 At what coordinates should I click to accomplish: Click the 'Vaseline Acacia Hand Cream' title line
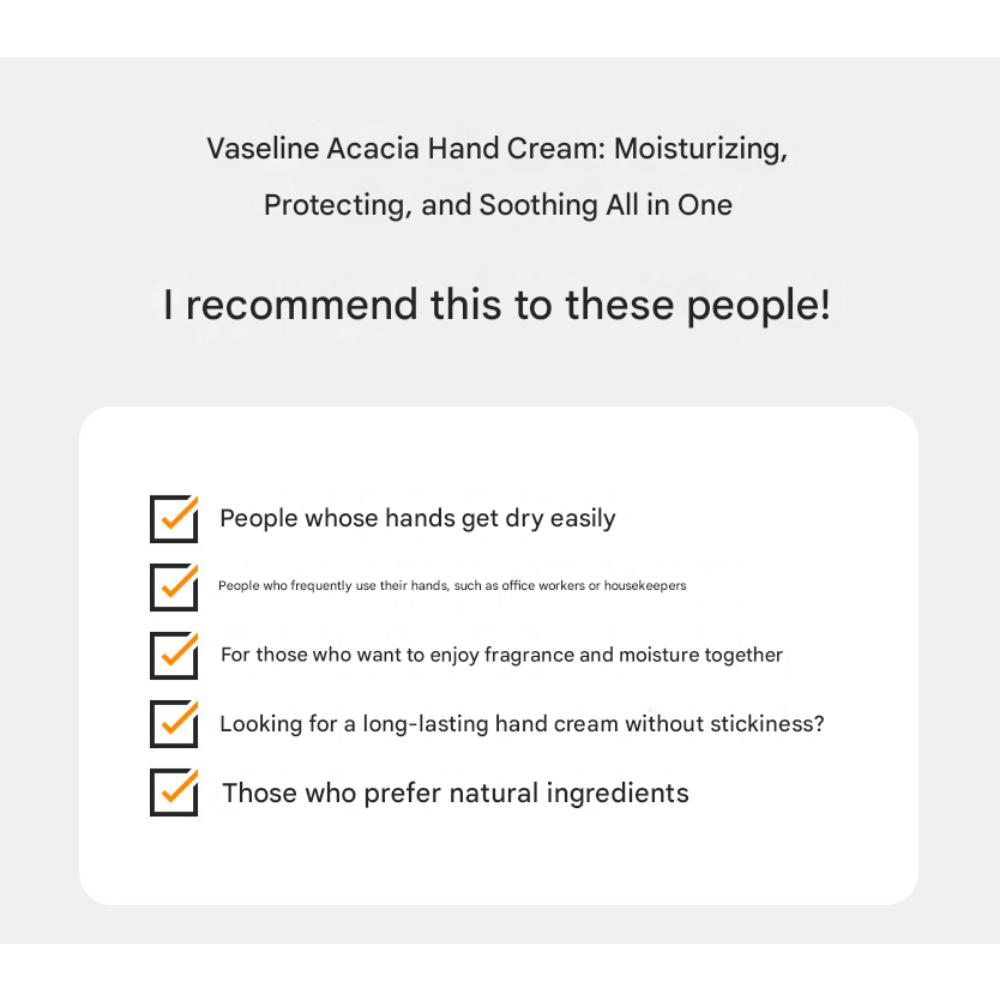(x=498, y=149)
